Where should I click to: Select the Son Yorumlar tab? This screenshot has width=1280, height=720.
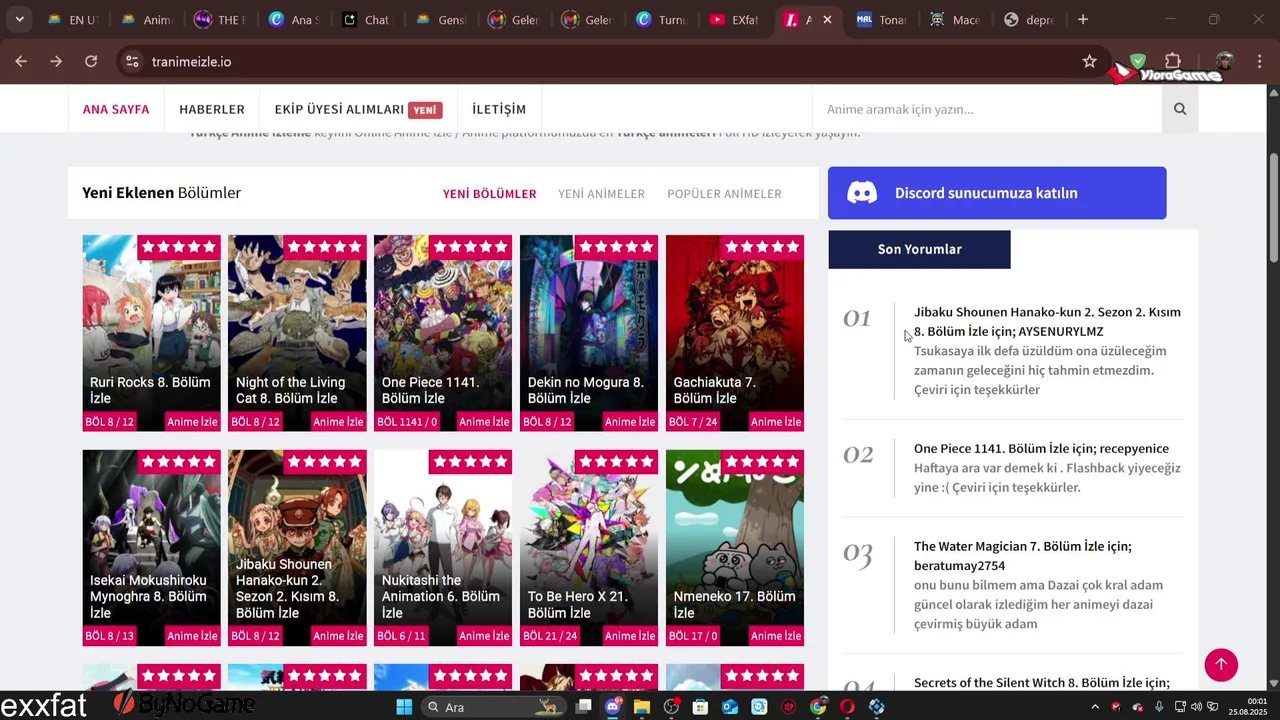coord(919,249)
